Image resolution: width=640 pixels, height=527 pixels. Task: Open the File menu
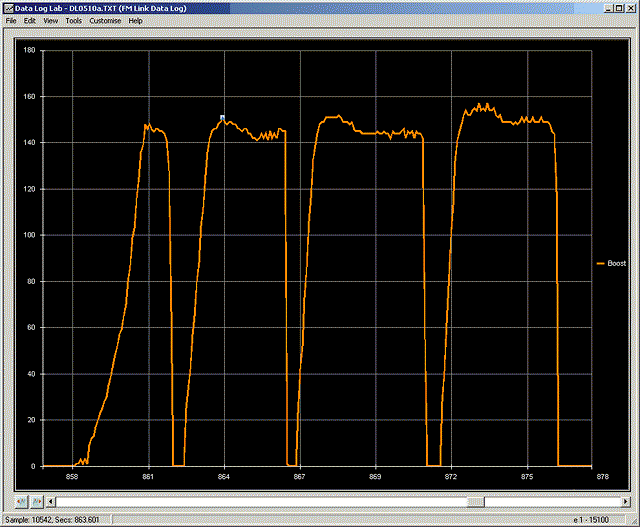[x=11, y=21]
